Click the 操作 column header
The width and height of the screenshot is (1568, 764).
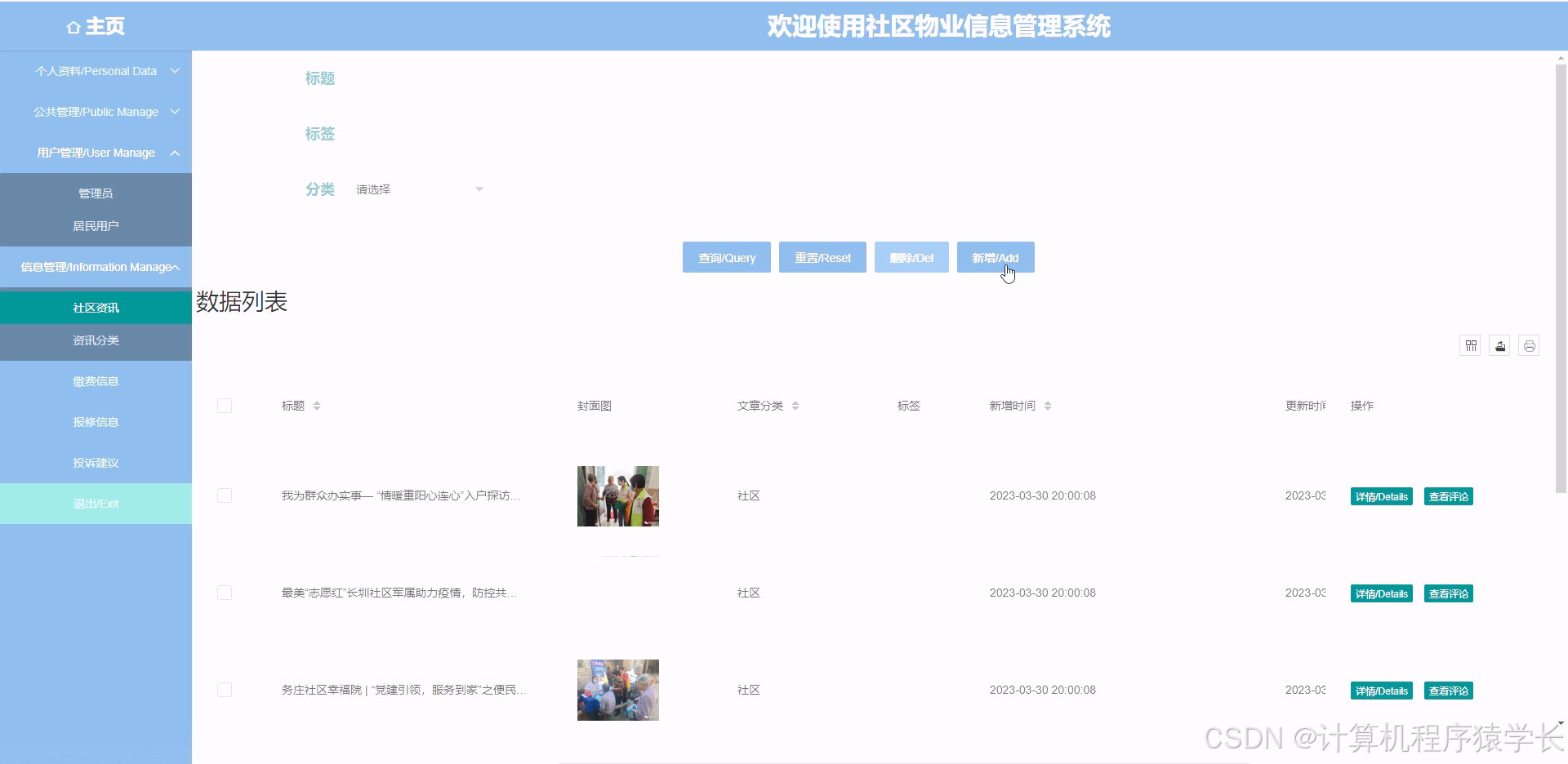tap(1362, 406)
